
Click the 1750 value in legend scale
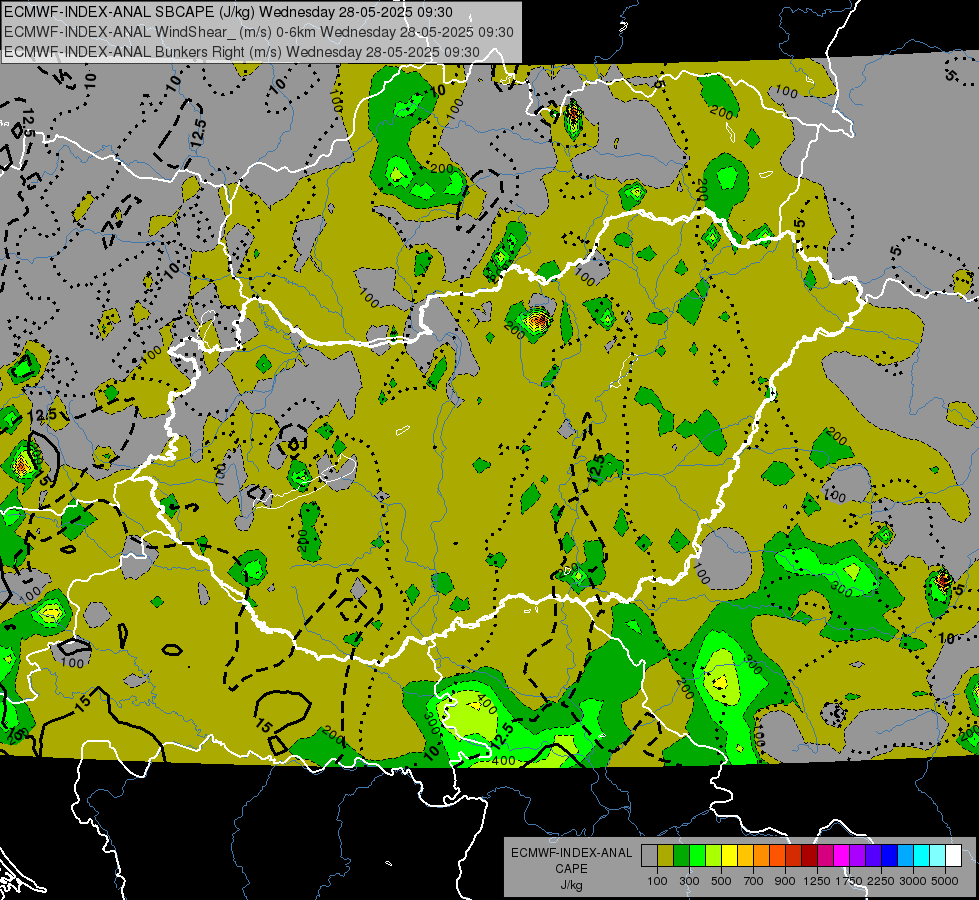(850, 881)
